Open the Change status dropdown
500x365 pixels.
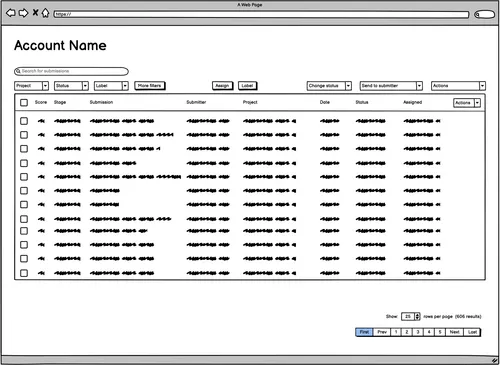[329, 86]
